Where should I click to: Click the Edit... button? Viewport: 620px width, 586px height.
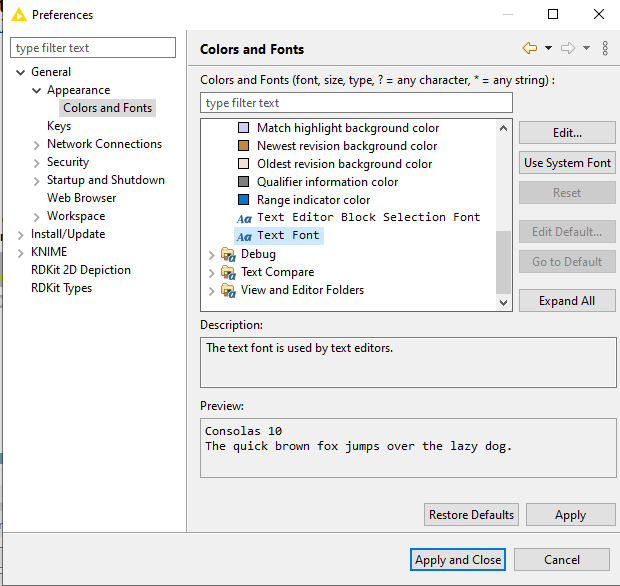coord(567,133)
